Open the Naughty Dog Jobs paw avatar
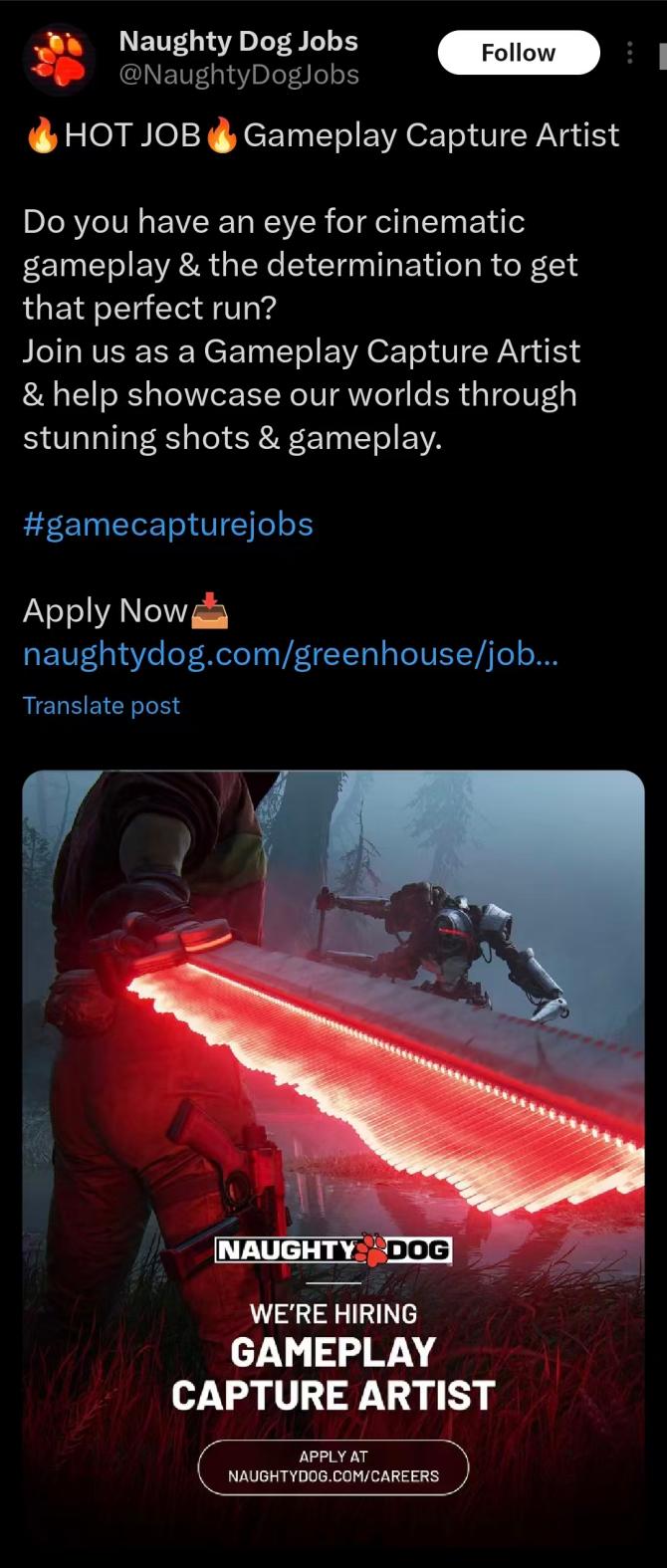Image resolution: width=667 pixels, height=1568 pixels. (x=59, y=58)
